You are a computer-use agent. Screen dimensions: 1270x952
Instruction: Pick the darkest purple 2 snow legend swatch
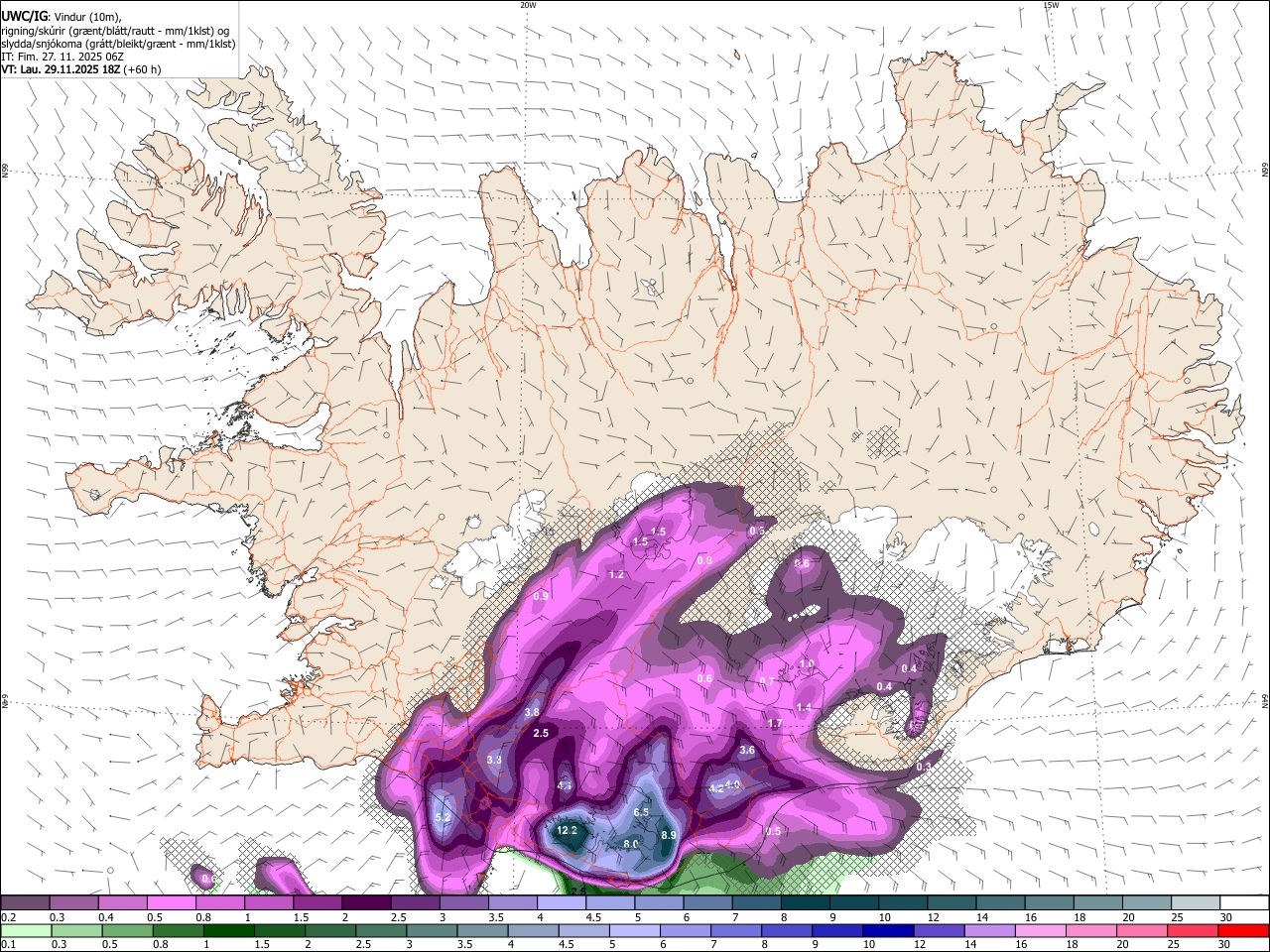pyautogui.click(x=365, y=903)
